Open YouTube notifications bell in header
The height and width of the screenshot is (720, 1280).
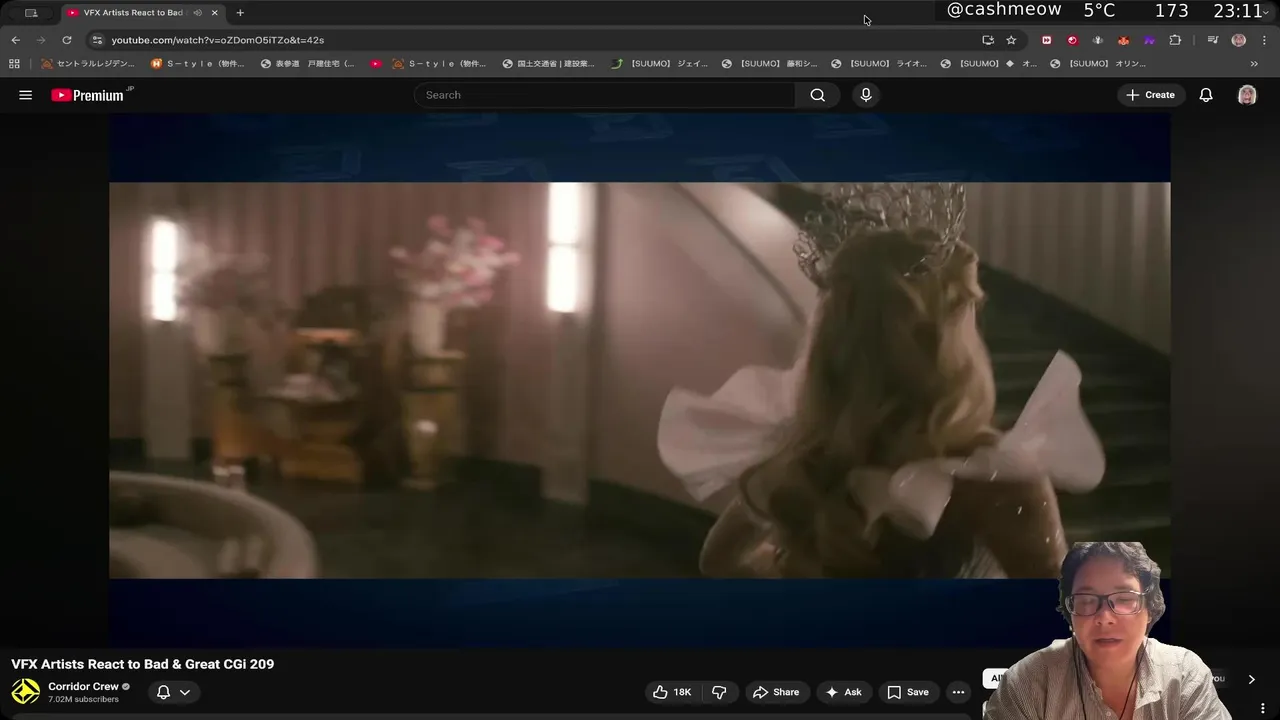[1206, 95]
